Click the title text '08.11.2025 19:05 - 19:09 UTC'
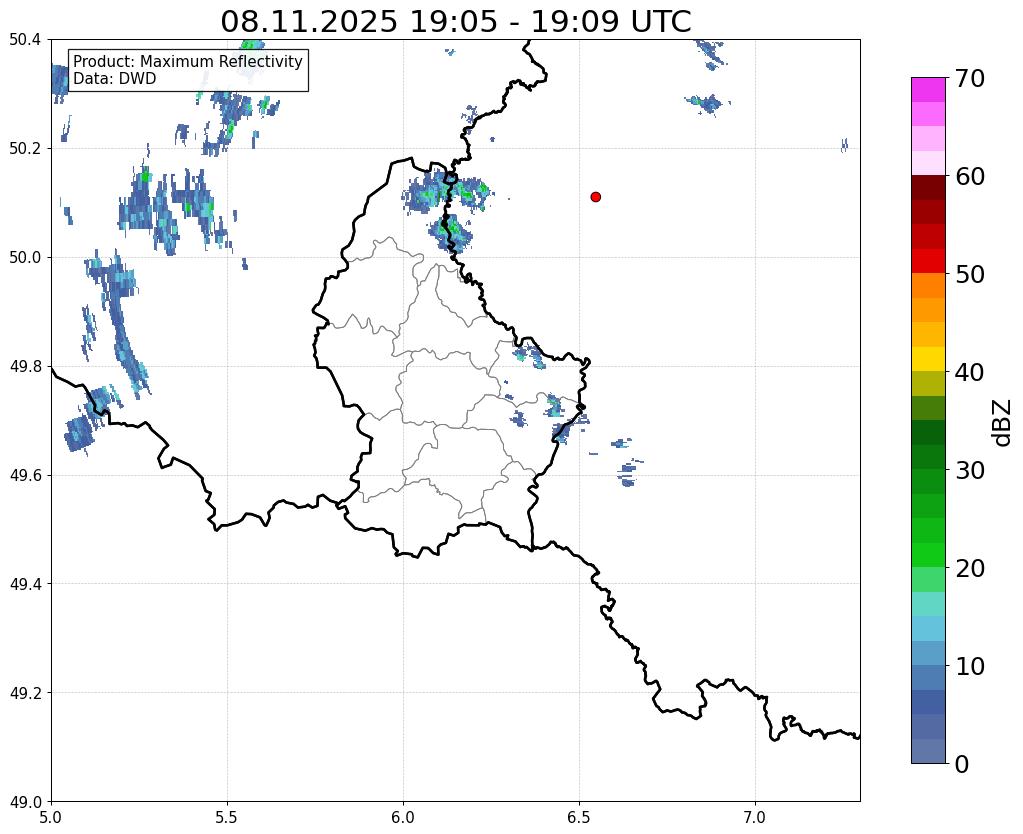1023x834 pixels. click(455, 22)
